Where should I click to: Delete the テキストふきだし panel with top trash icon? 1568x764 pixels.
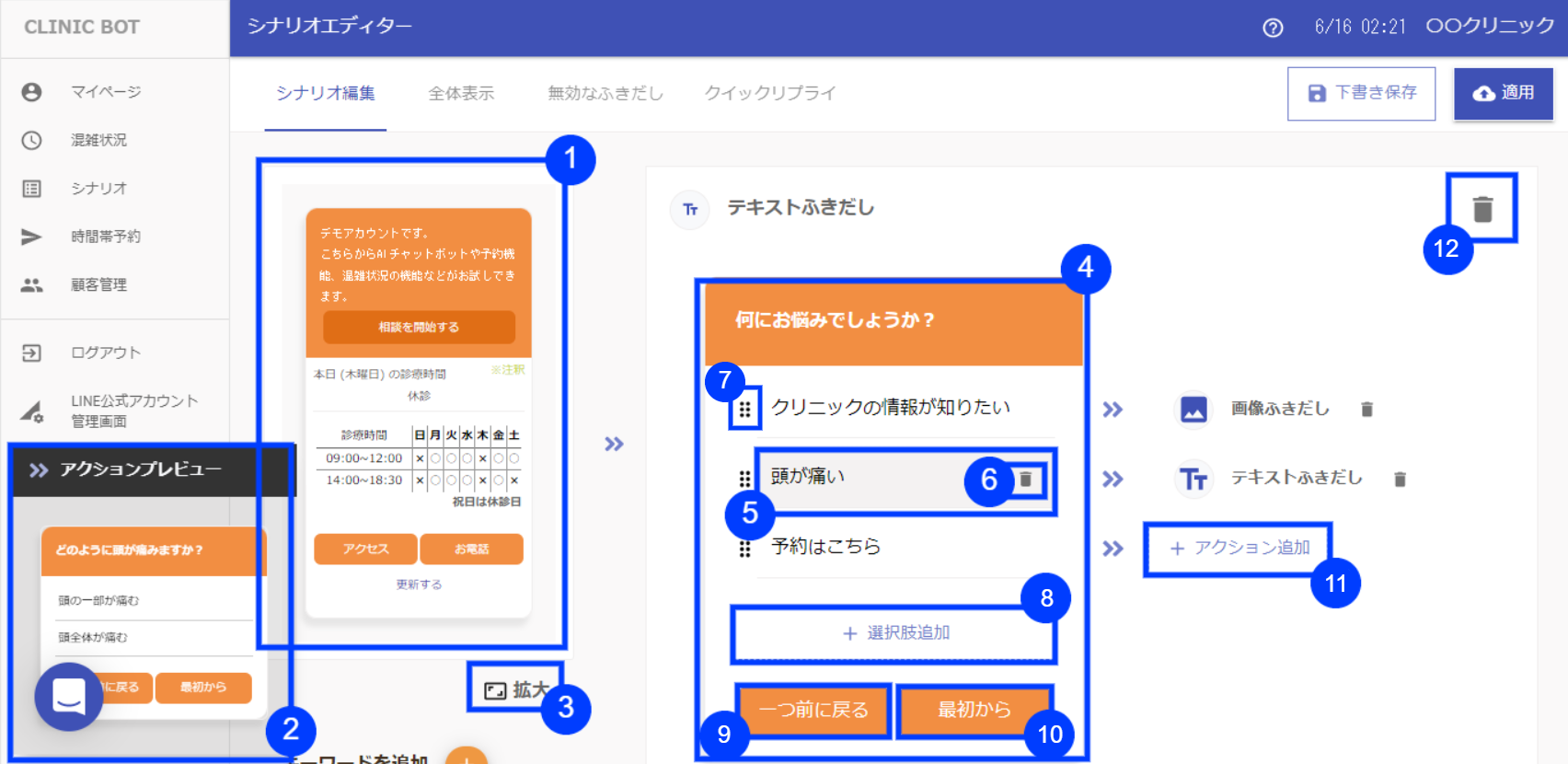click(x=1482, y=209)
